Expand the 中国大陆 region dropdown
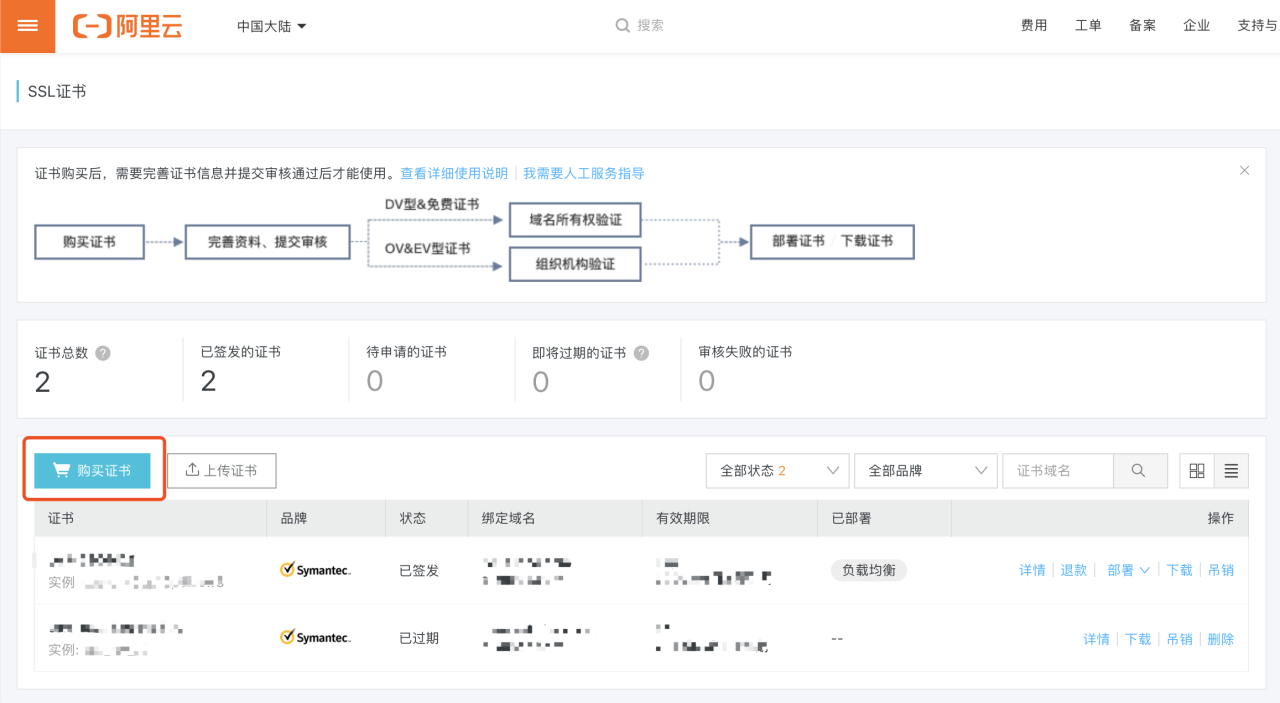The height and width of the screenshot is (703, 1280). pos(271,26)
